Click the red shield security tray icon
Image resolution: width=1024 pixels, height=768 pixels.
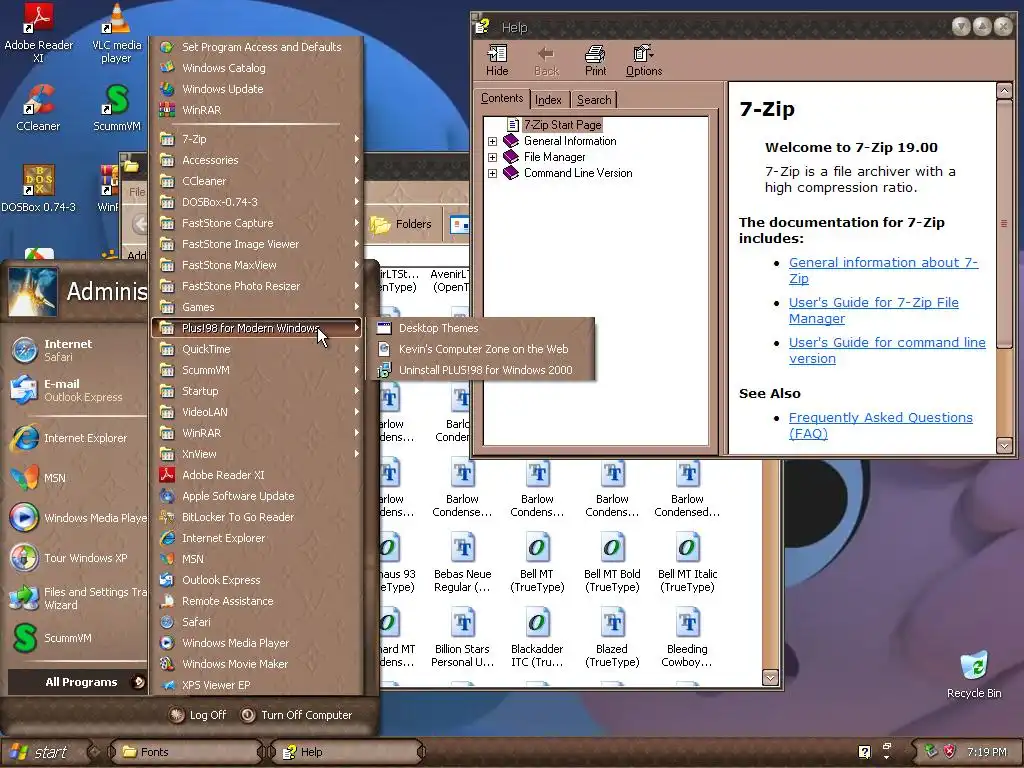(x=950, y=752)
